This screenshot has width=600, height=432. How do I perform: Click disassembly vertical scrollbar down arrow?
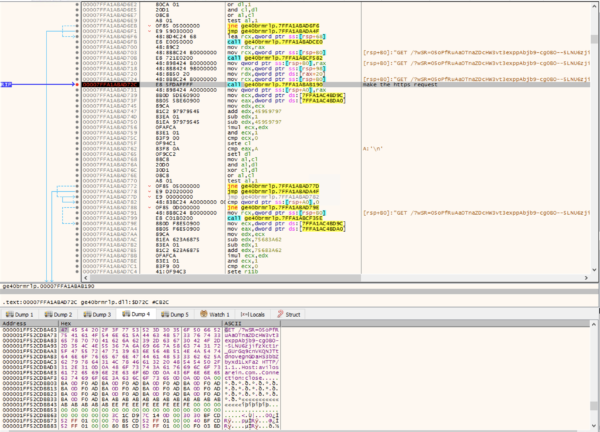[x=594, y=270]
